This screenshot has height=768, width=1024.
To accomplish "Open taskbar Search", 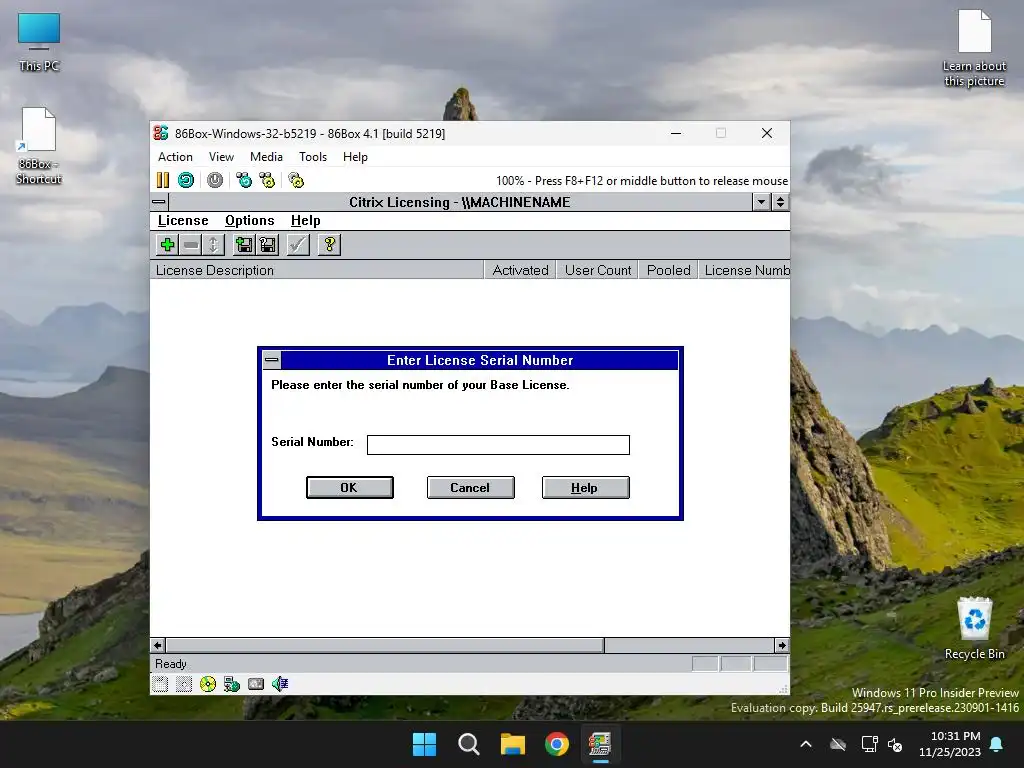I will (x=468, y=744).
